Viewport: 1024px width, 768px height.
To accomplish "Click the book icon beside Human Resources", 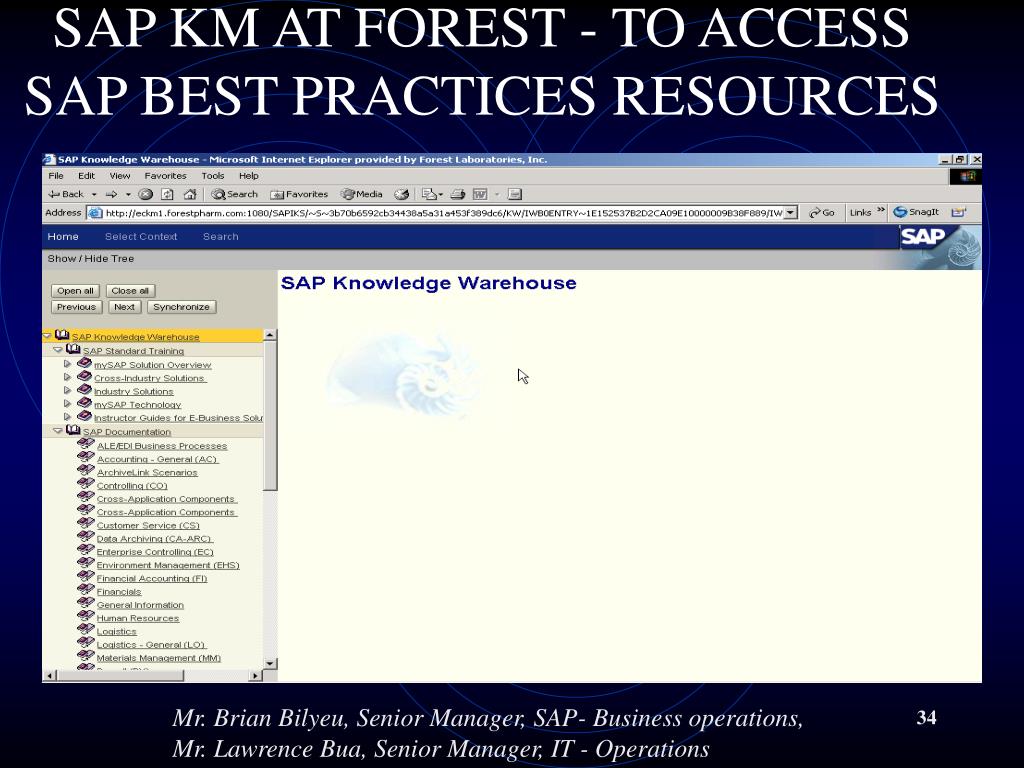I will 86,616.
